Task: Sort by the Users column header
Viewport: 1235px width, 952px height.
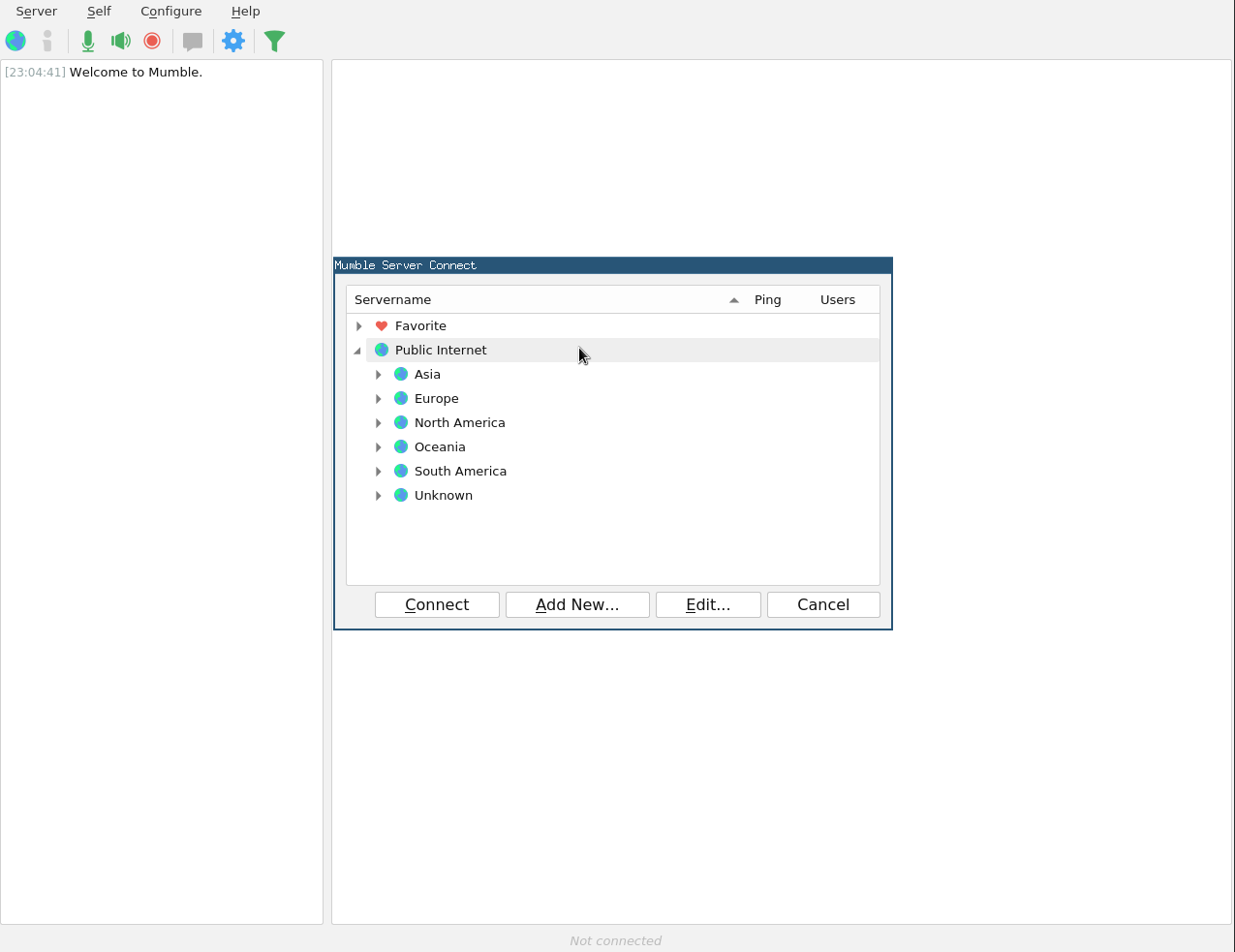Action: pyautogui.click(x=838, y=300)
